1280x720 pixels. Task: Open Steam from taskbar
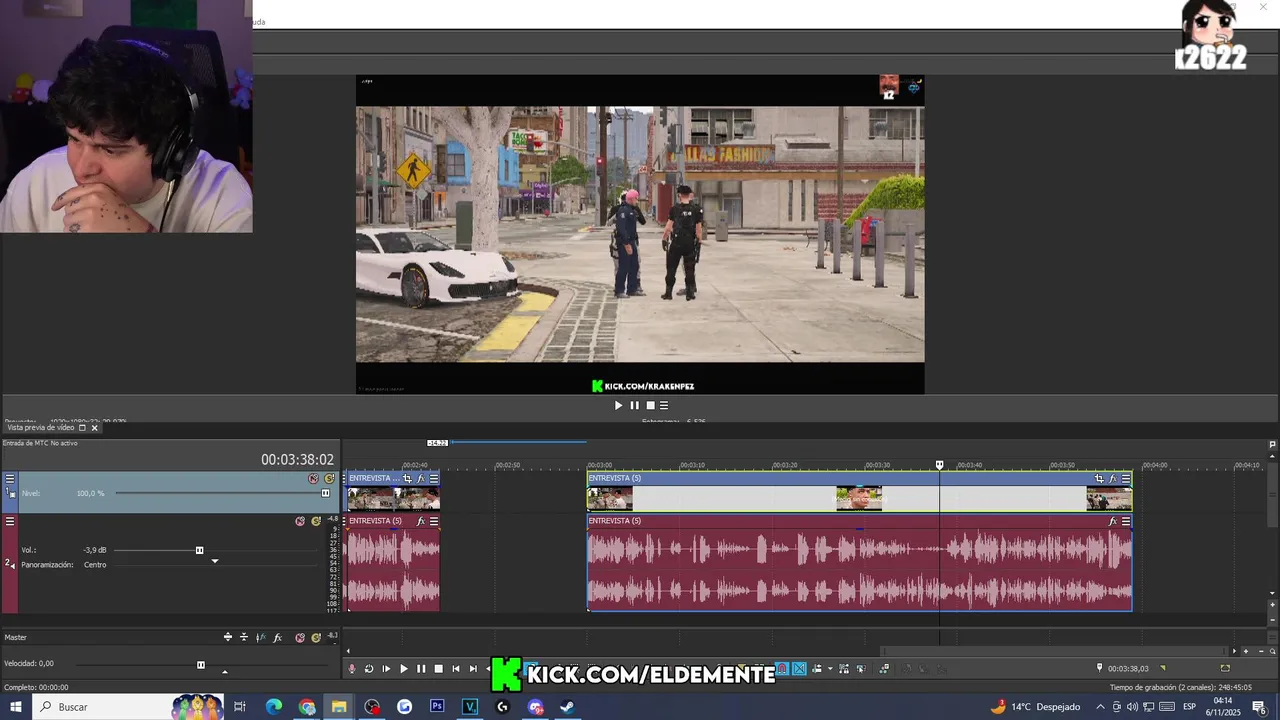(567, 707)
